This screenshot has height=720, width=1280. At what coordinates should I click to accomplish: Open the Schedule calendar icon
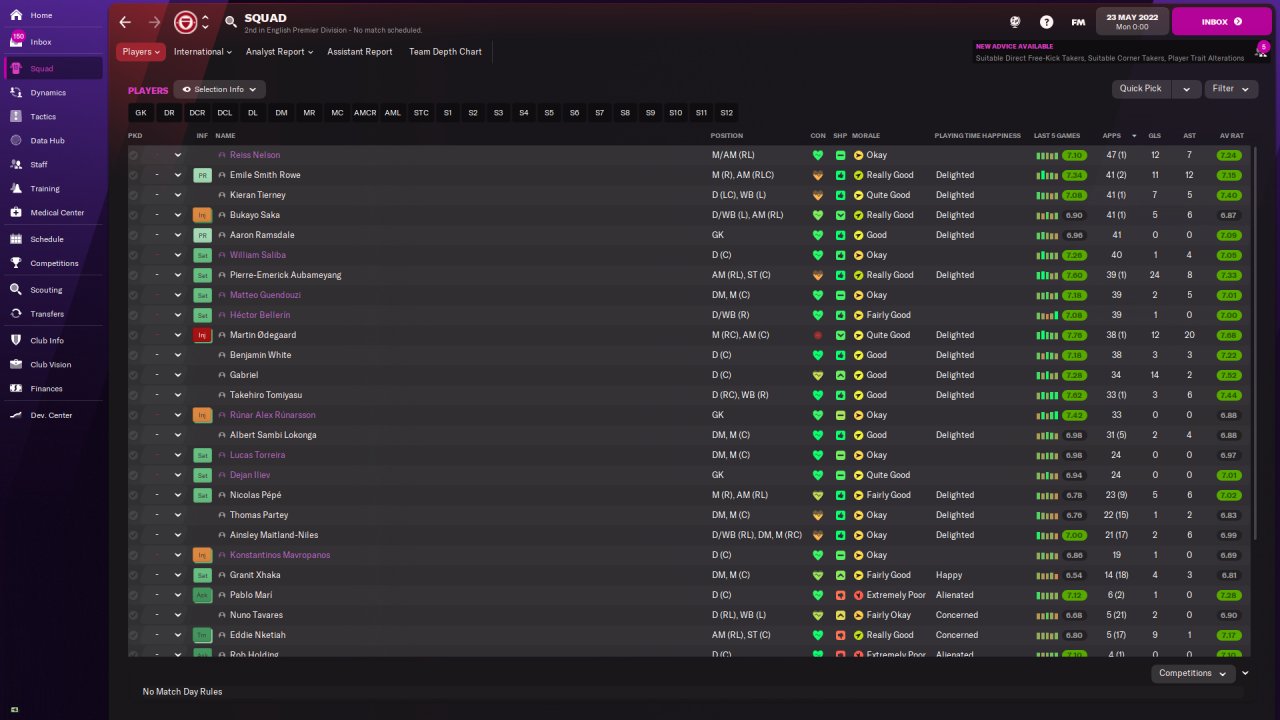16,239
